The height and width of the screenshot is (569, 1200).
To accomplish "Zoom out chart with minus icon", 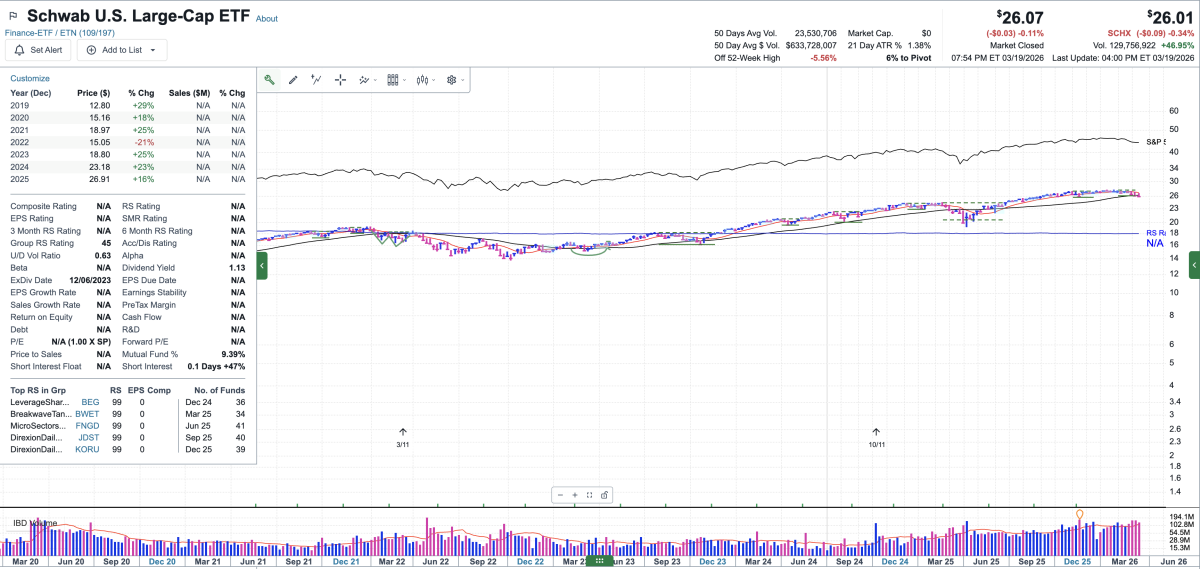I will (561, 495).
